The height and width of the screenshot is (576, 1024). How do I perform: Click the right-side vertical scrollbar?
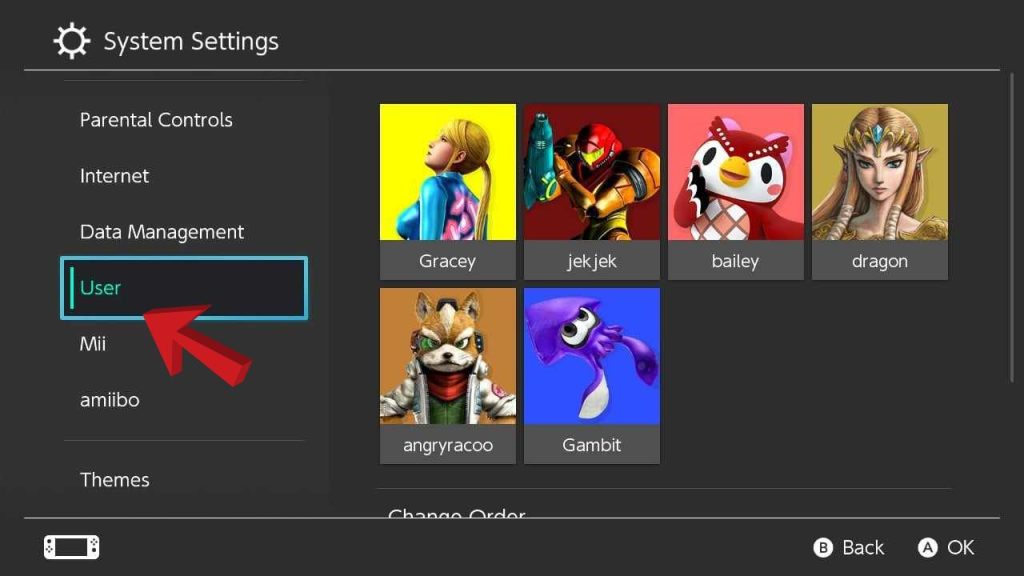(1012, 228)
